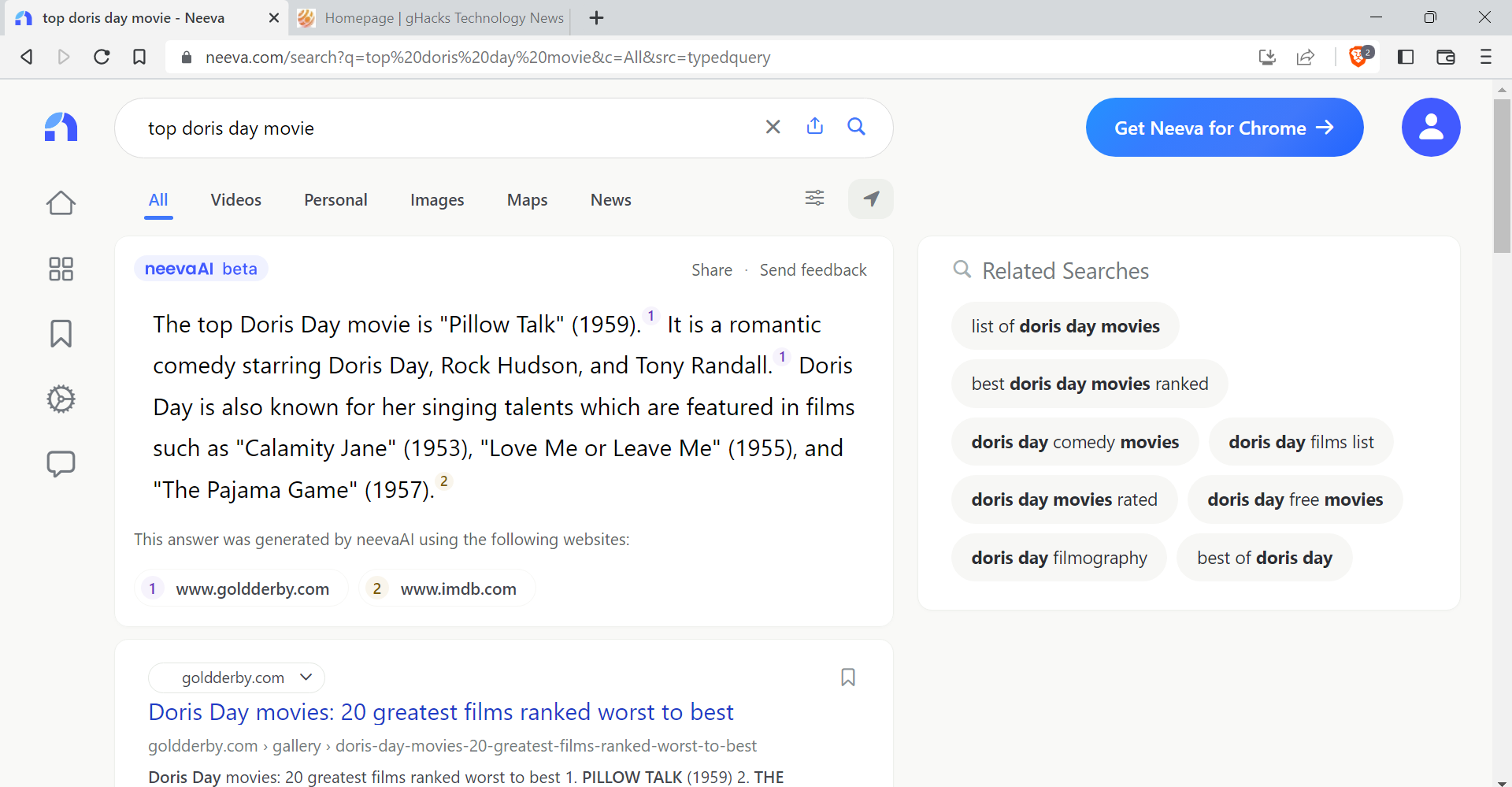Click Send feedback link
The width and height of the screenshot is (1512, 787).
(x=813, y=270)
